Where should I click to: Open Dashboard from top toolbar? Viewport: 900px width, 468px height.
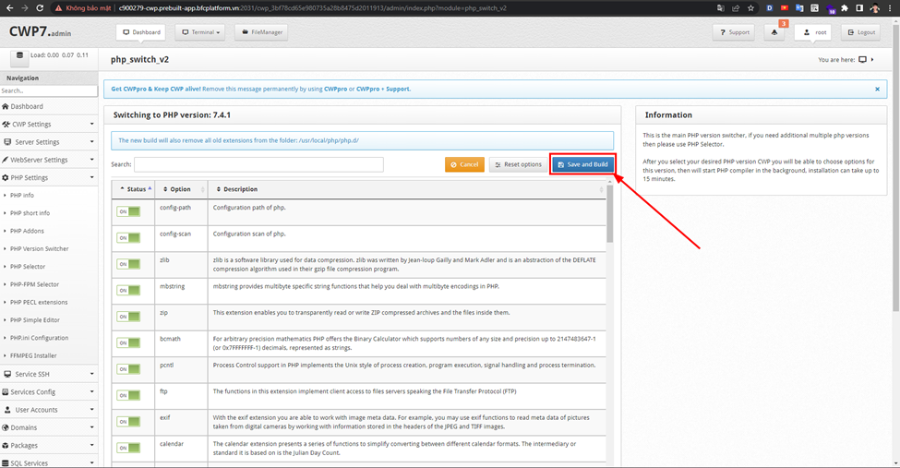tap(141, 32)
